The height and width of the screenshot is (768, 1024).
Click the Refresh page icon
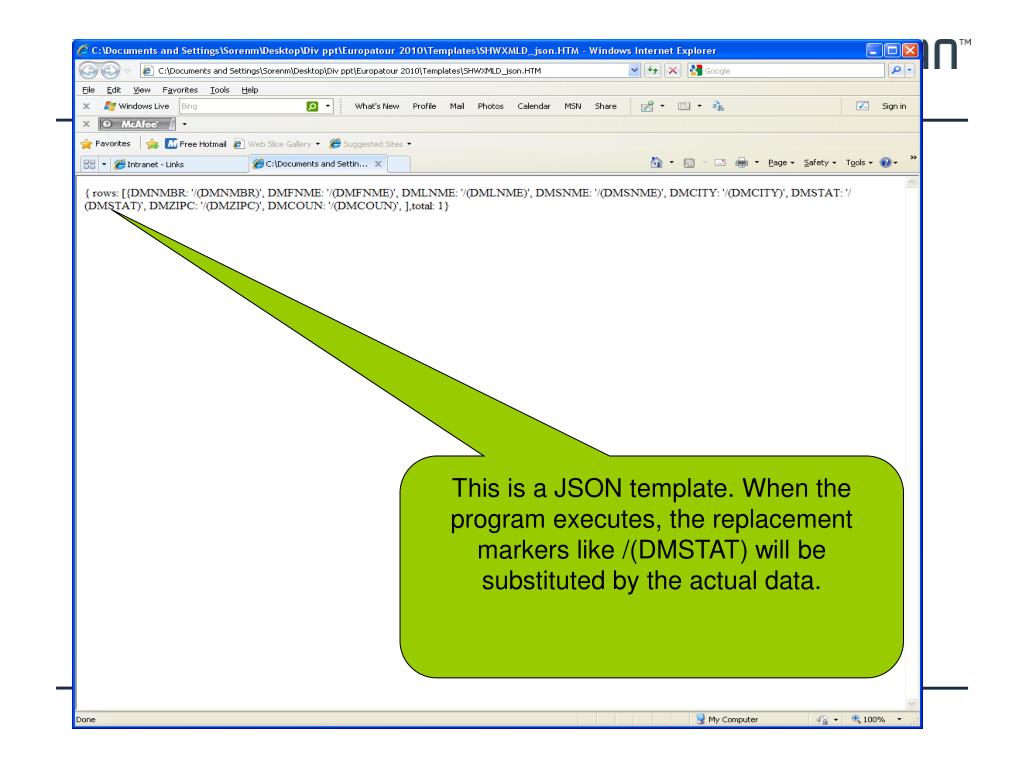(x=652, y=71)
